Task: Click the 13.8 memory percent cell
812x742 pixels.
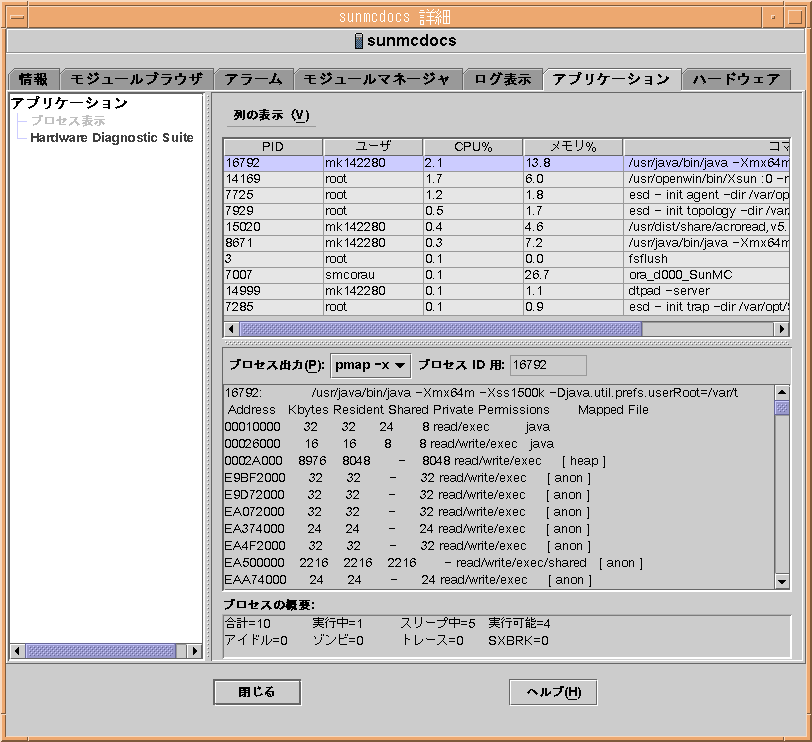Action: coord(573,163)
